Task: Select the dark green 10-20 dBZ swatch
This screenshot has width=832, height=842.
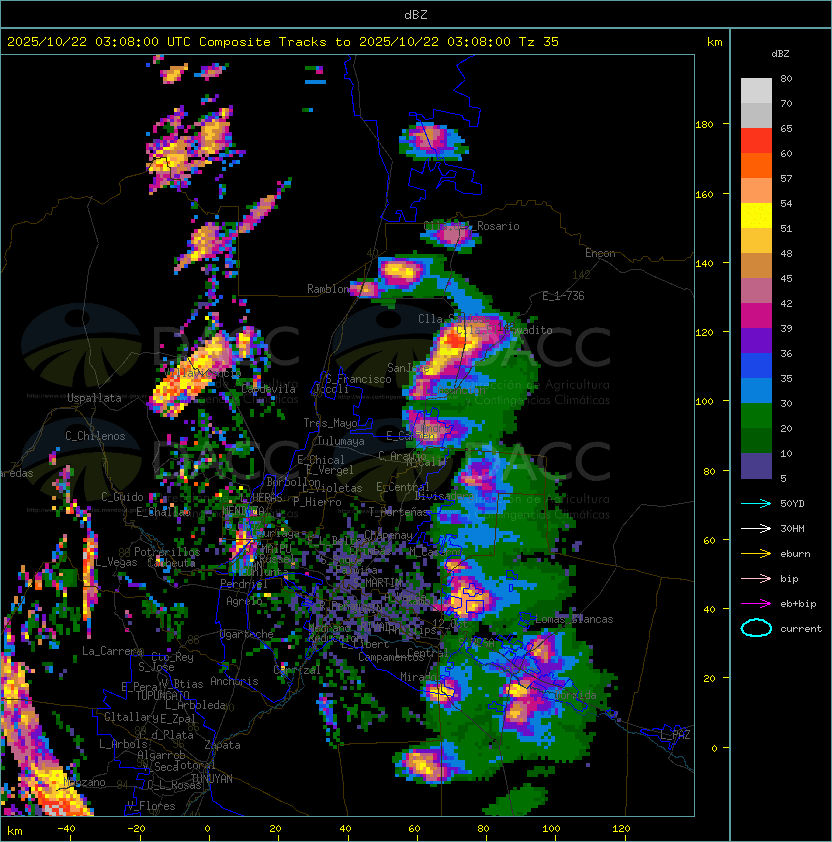Action: [756, 440]
